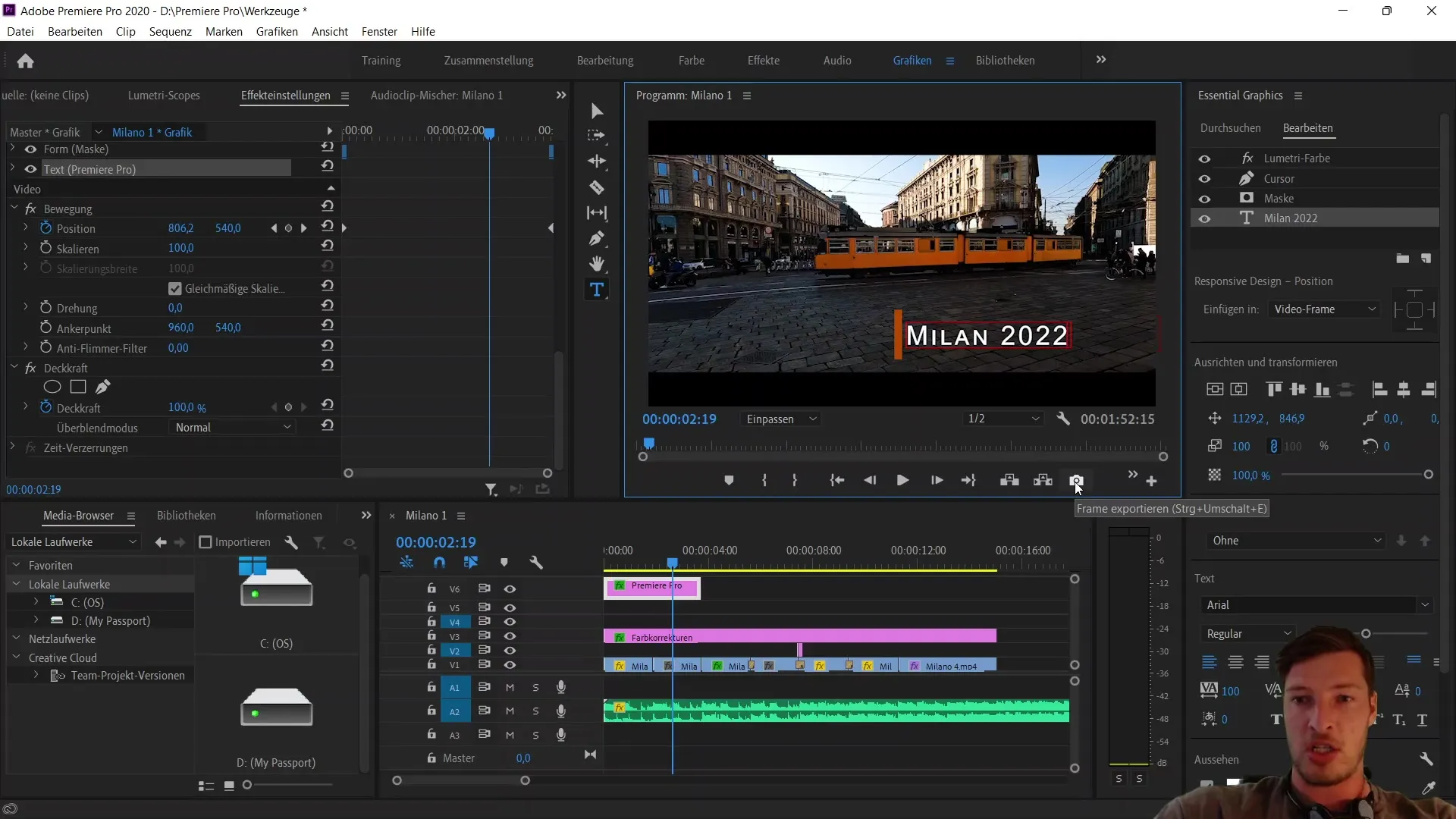This screenshot has width=1456, height=819.
Task: Click the Hand tool icon
Action: (x=598, y=265)
